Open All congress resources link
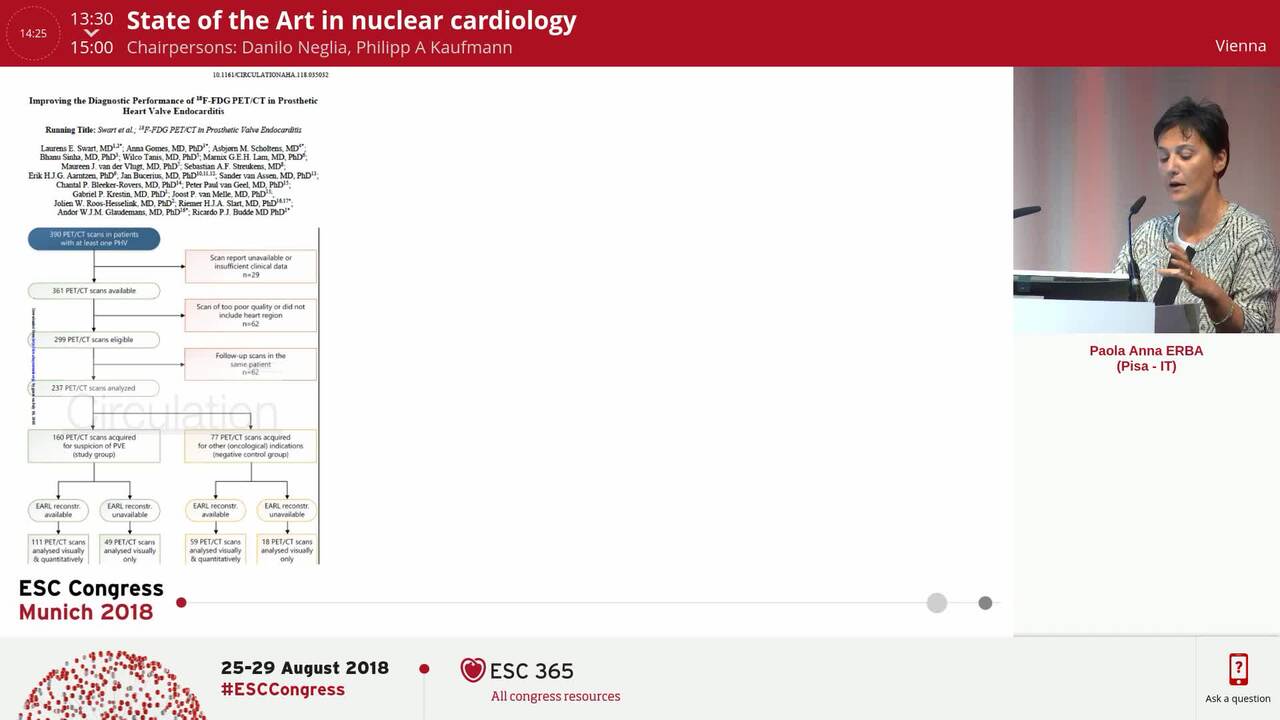This screenshot has width=1280, height=720. pos(555,696)
